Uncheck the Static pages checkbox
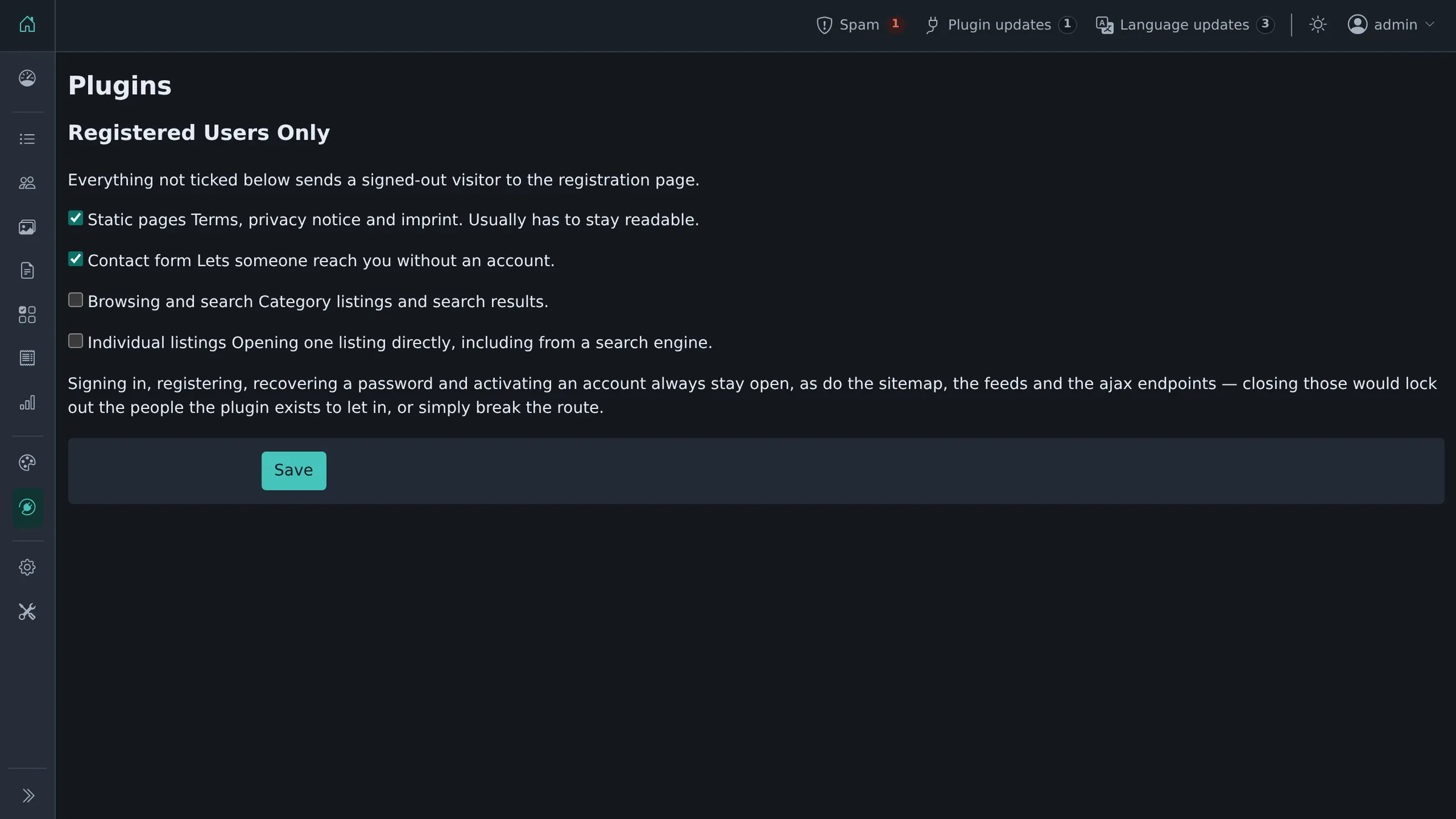The width and height of the screenshot is (1456, 819). click(75, 218)
